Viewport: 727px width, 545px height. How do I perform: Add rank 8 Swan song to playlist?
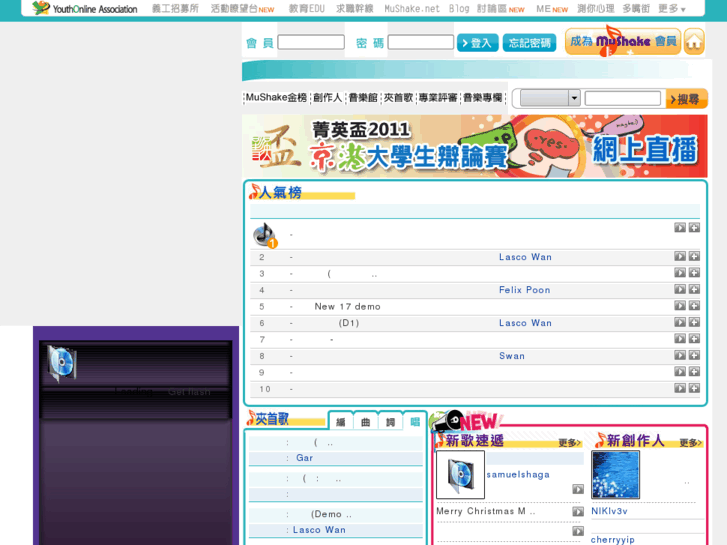point(694,355)
